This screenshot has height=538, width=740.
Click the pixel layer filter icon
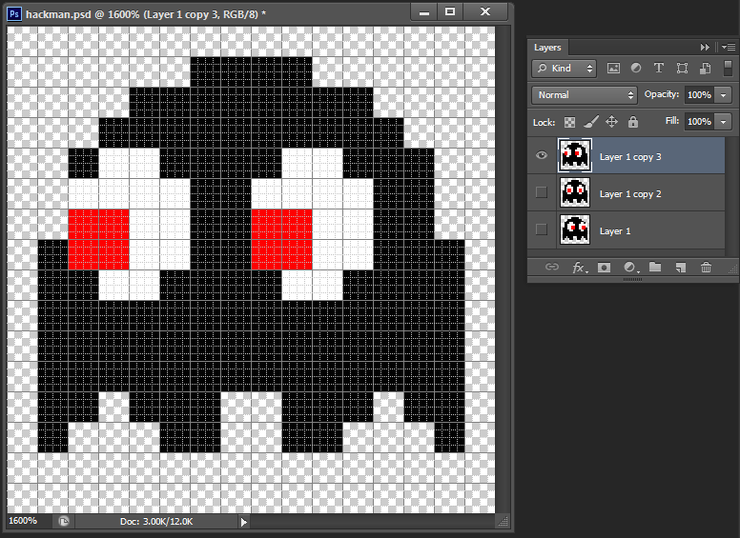(x=613, y=68)
